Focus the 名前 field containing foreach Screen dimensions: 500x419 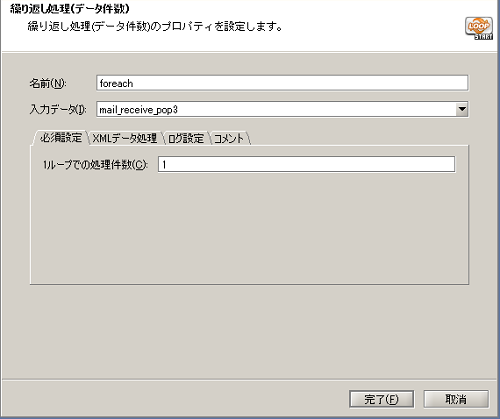[x=282, y=83]
